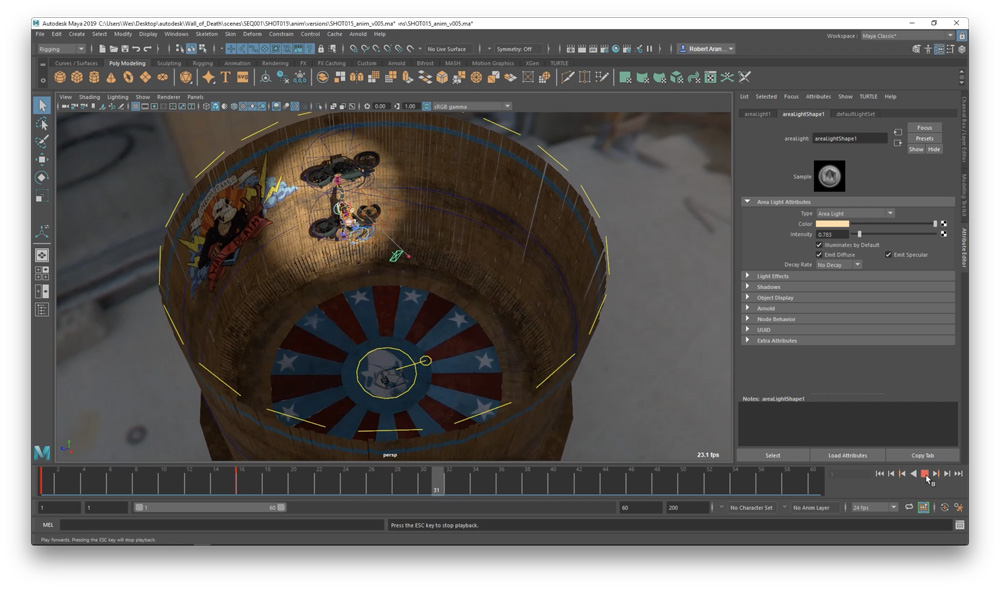Open the Decay Rate dropdown
The width and height of the screenshot is (1000, 590).
click(x=838, y=265)
